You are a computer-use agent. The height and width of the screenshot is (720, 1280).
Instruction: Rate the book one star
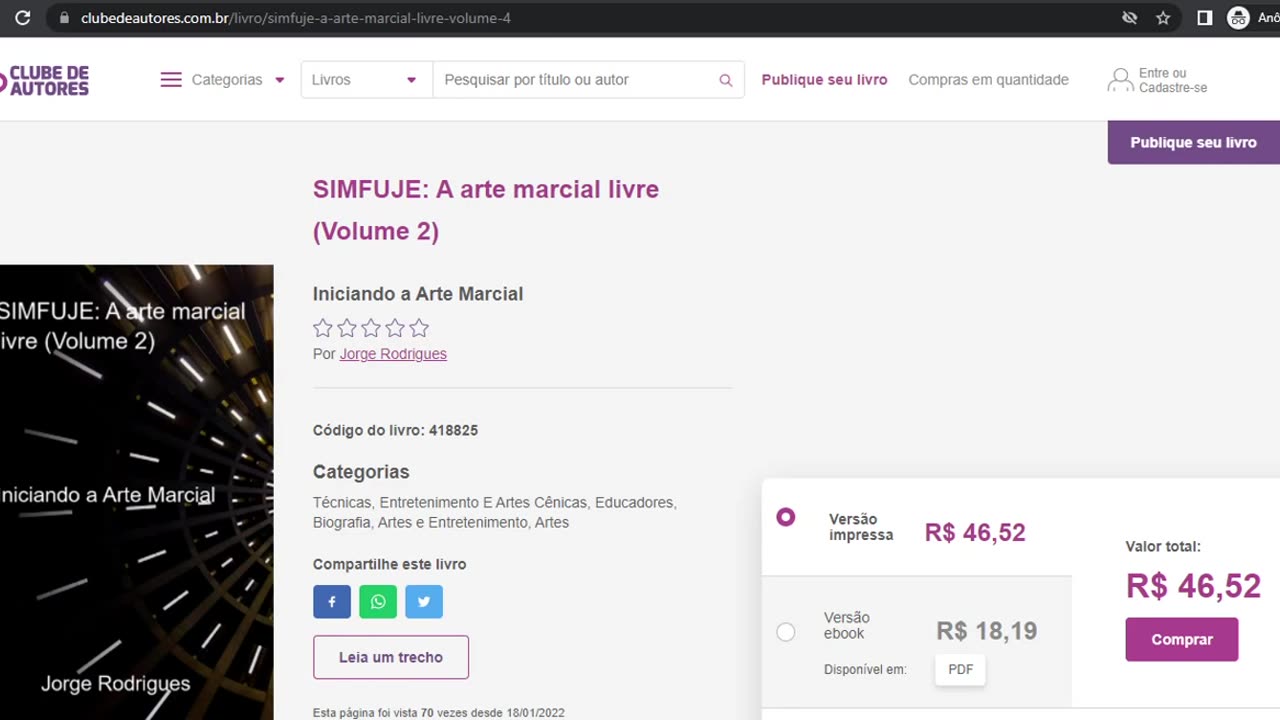(323, 328)
